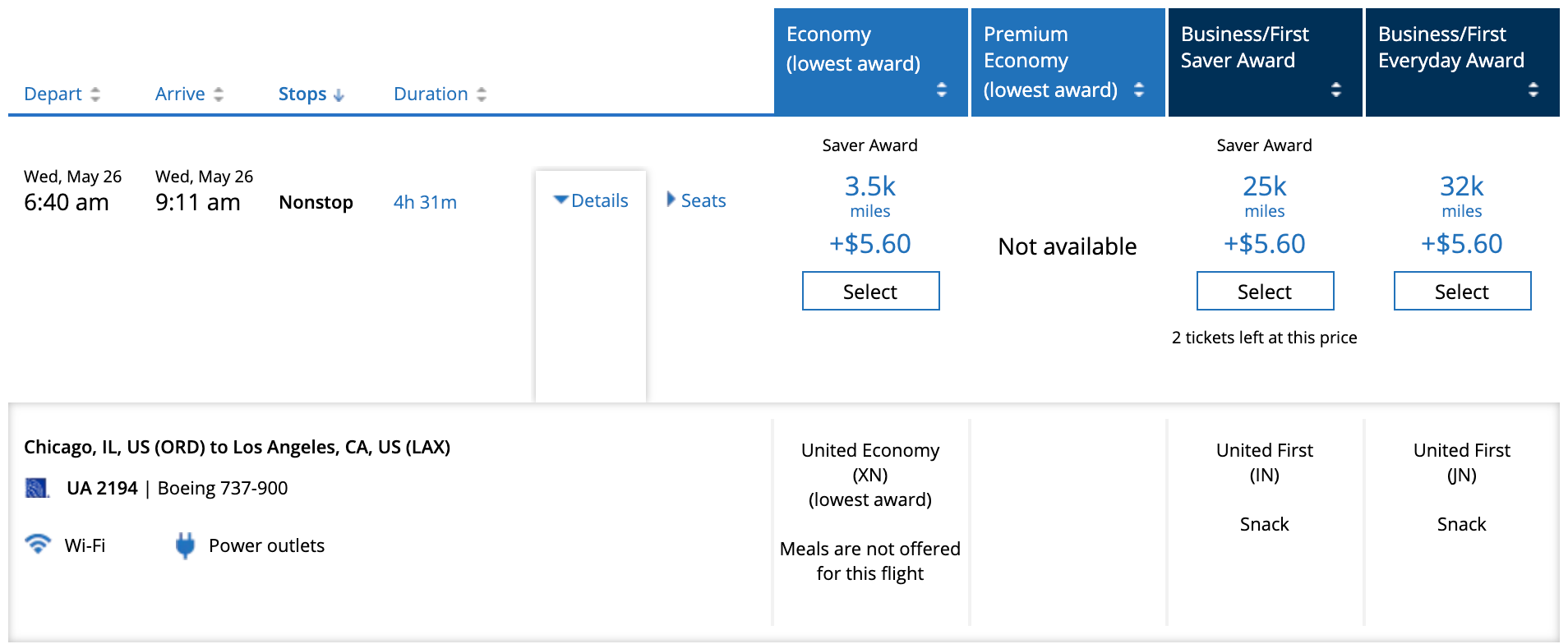Select the 32k miles Everyday award
The image size is (1568, 644).
coord(1462,292)
